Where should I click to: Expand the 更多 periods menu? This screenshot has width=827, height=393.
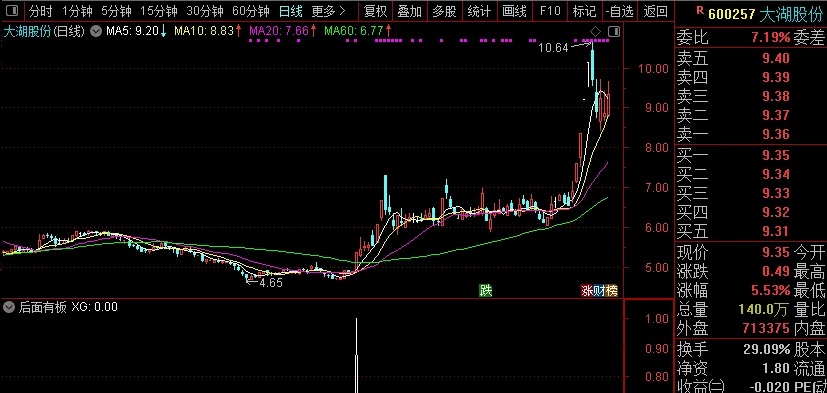(329, 11)
